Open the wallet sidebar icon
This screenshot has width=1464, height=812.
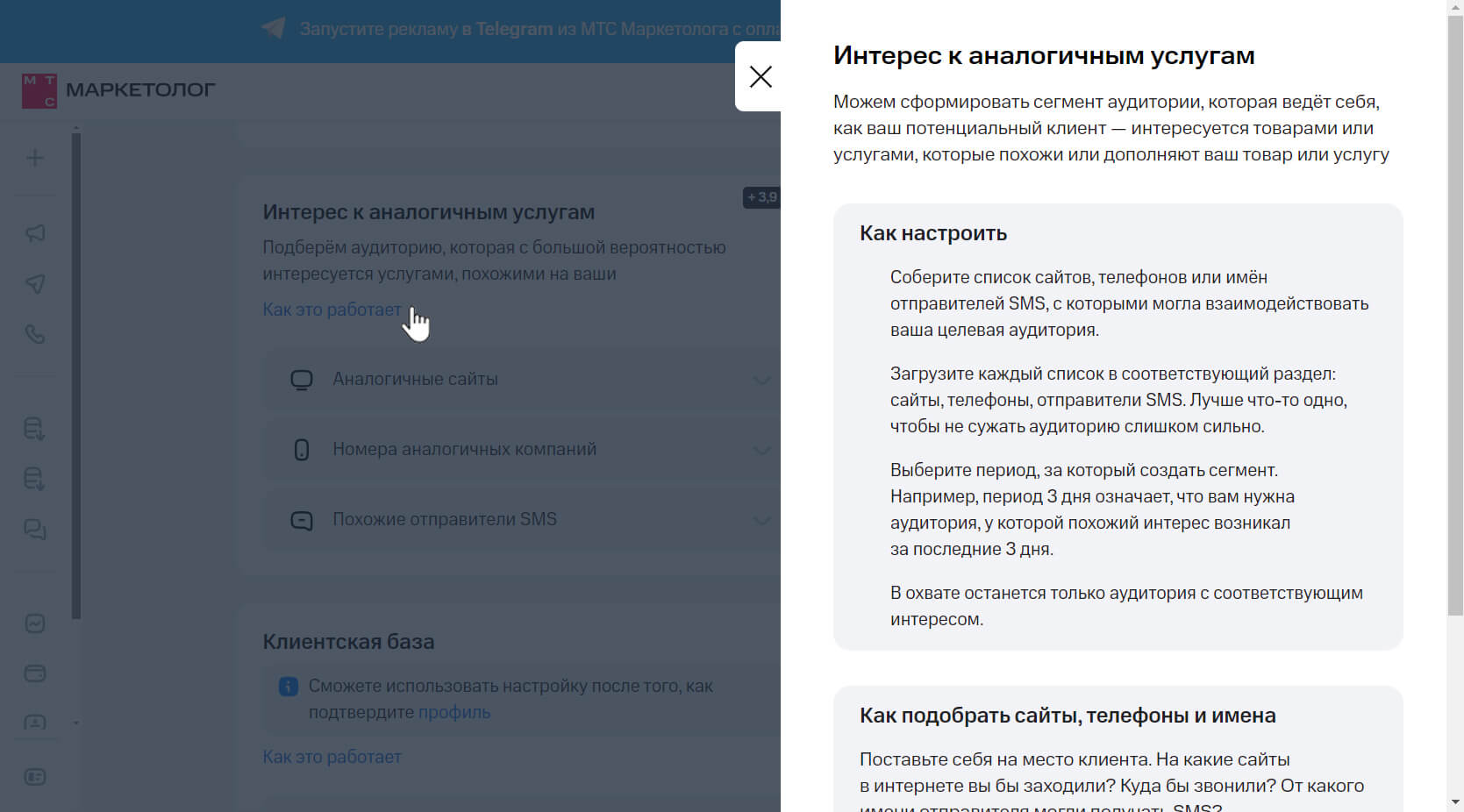(x=35, y=673)
